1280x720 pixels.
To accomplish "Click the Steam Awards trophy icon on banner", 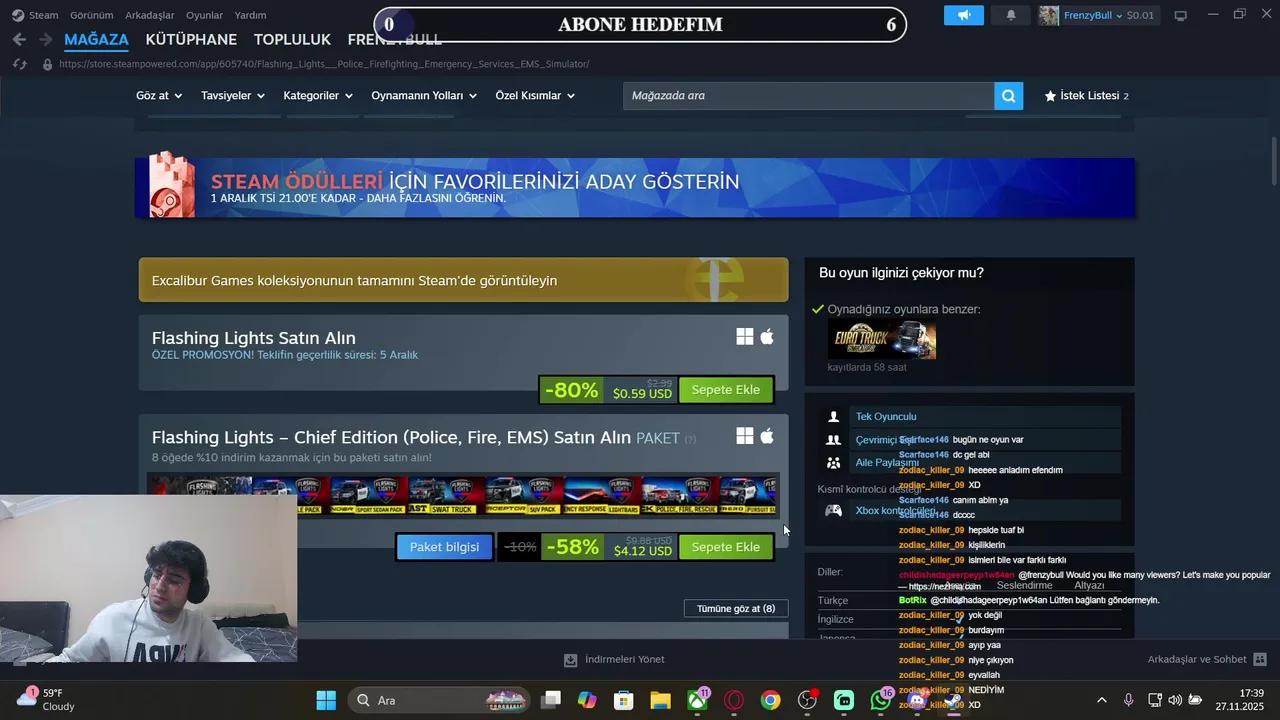I will (171, 186).
